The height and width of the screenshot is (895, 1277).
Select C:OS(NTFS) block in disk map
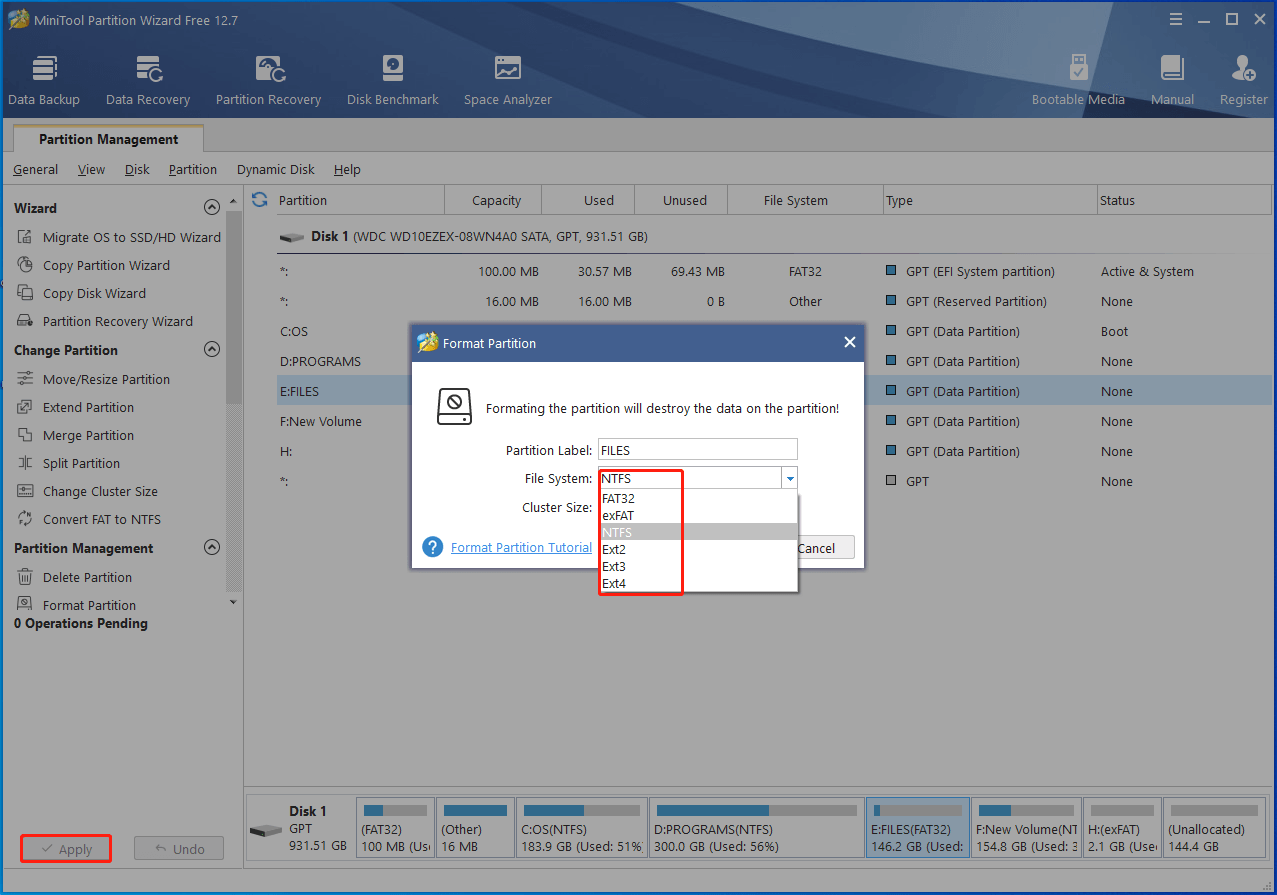(x=582, y=827)
